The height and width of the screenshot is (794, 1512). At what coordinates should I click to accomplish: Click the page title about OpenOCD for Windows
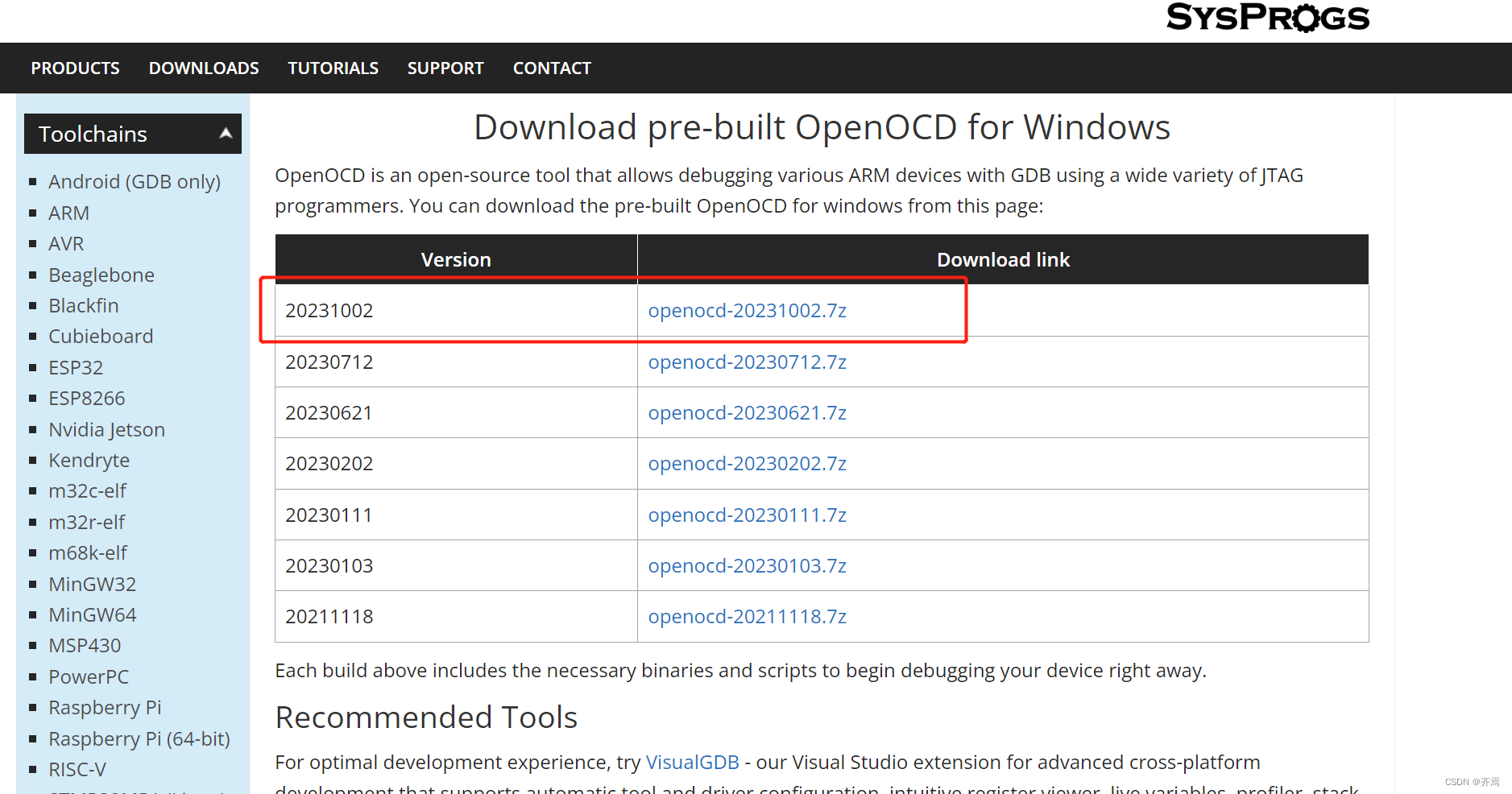click(x=822, y=128)
